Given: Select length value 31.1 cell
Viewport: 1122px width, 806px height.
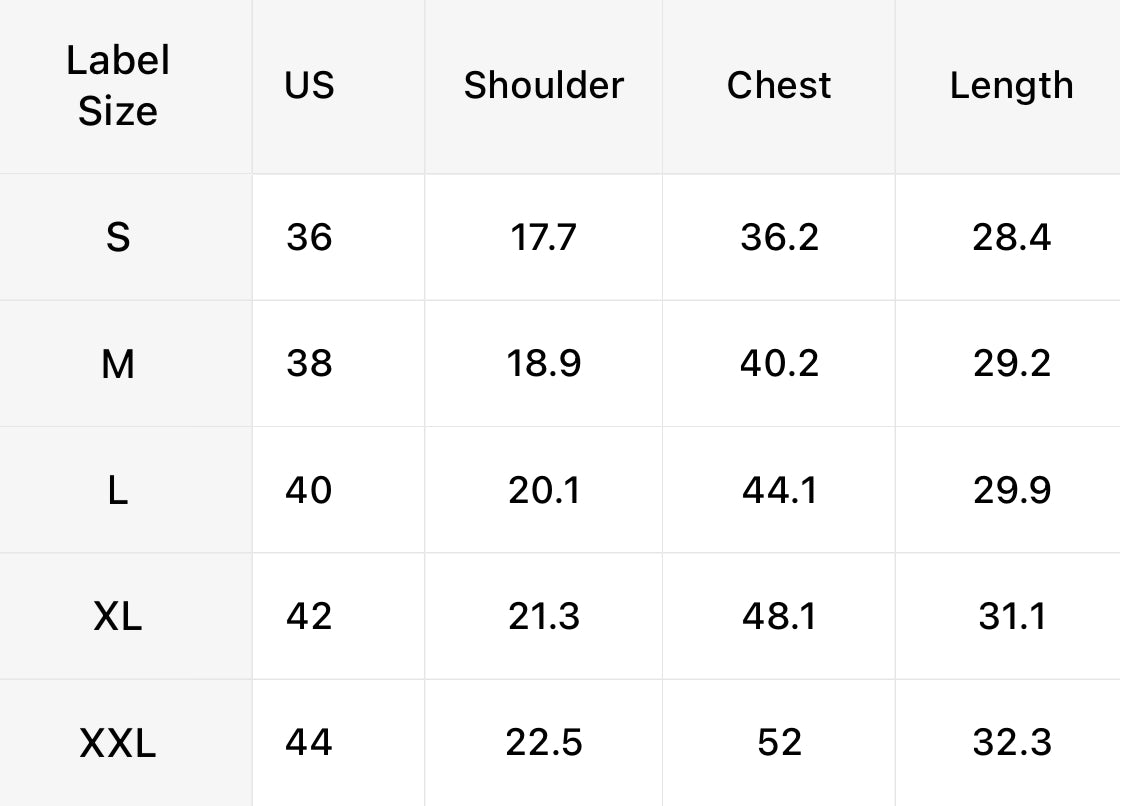Looking at the screenshot, I should pyautogui.click(x=1011, y=616).
